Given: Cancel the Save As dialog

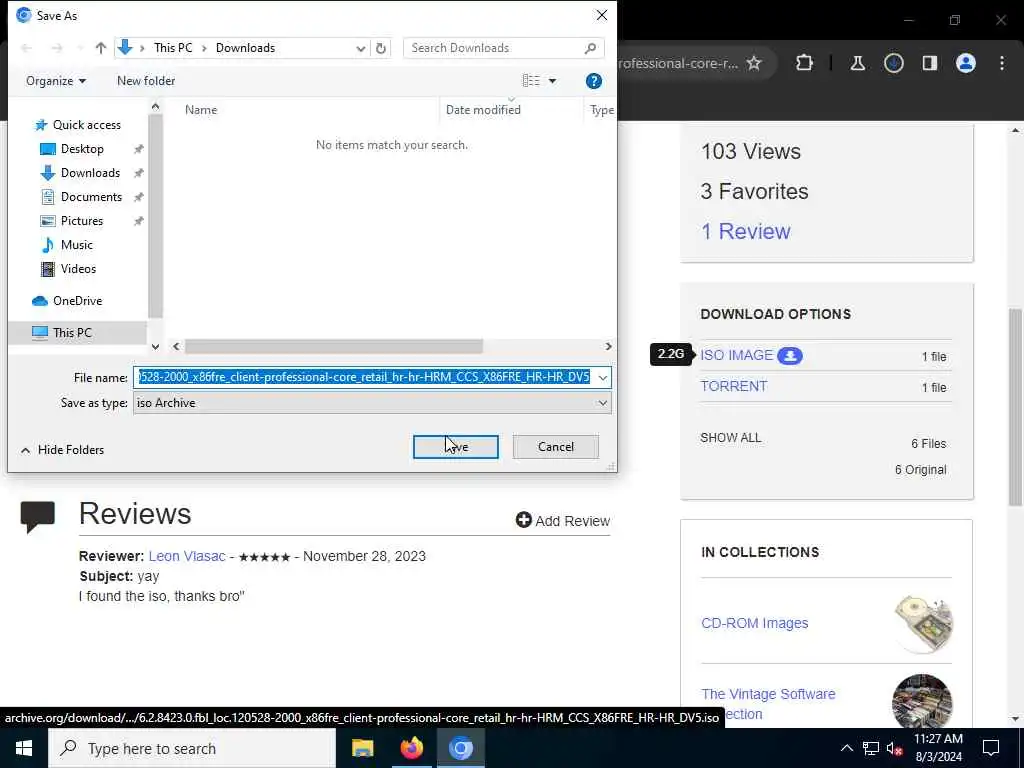Looking at the screenshot, I should point(556,447).
